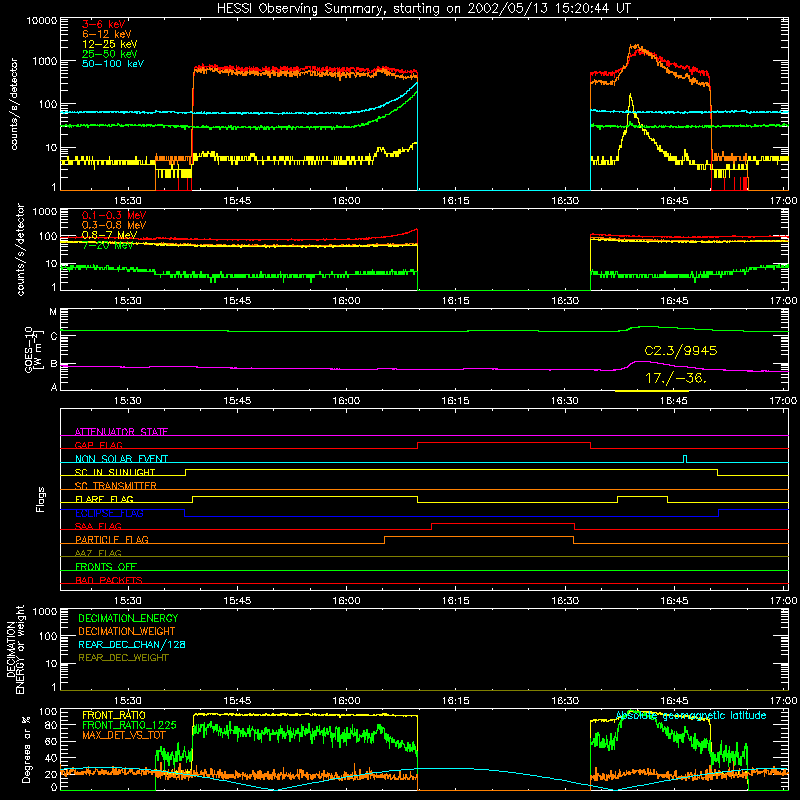Viewport: 800px width, 800px height.
Task: Click the 0.8-7 MeV legend label
Action: click(109, 235)
